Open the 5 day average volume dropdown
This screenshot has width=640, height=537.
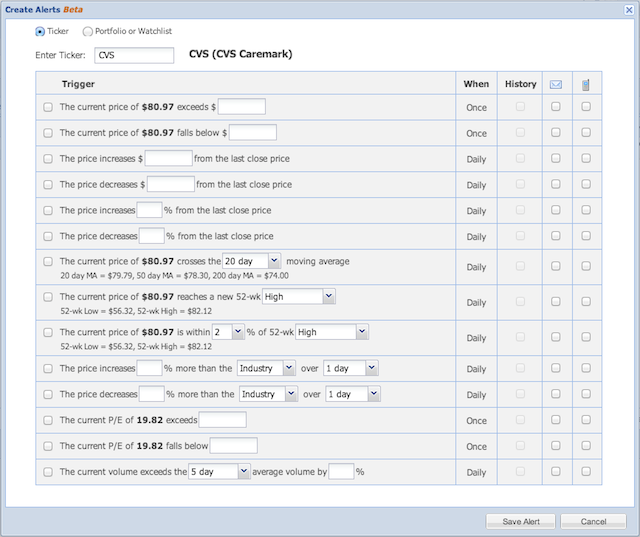click(219, 471)
